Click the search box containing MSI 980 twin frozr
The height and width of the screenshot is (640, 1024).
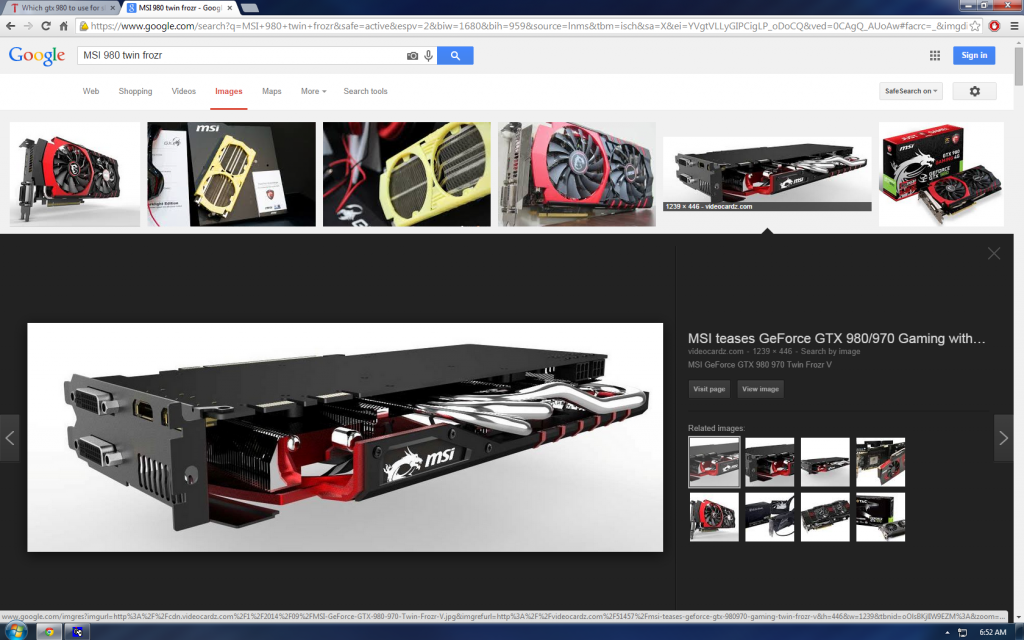click(x=240, y=56)
